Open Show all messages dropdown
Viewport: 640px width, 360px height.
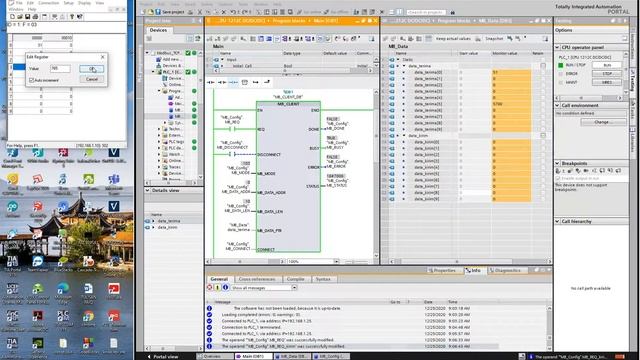tap(294, 288)
